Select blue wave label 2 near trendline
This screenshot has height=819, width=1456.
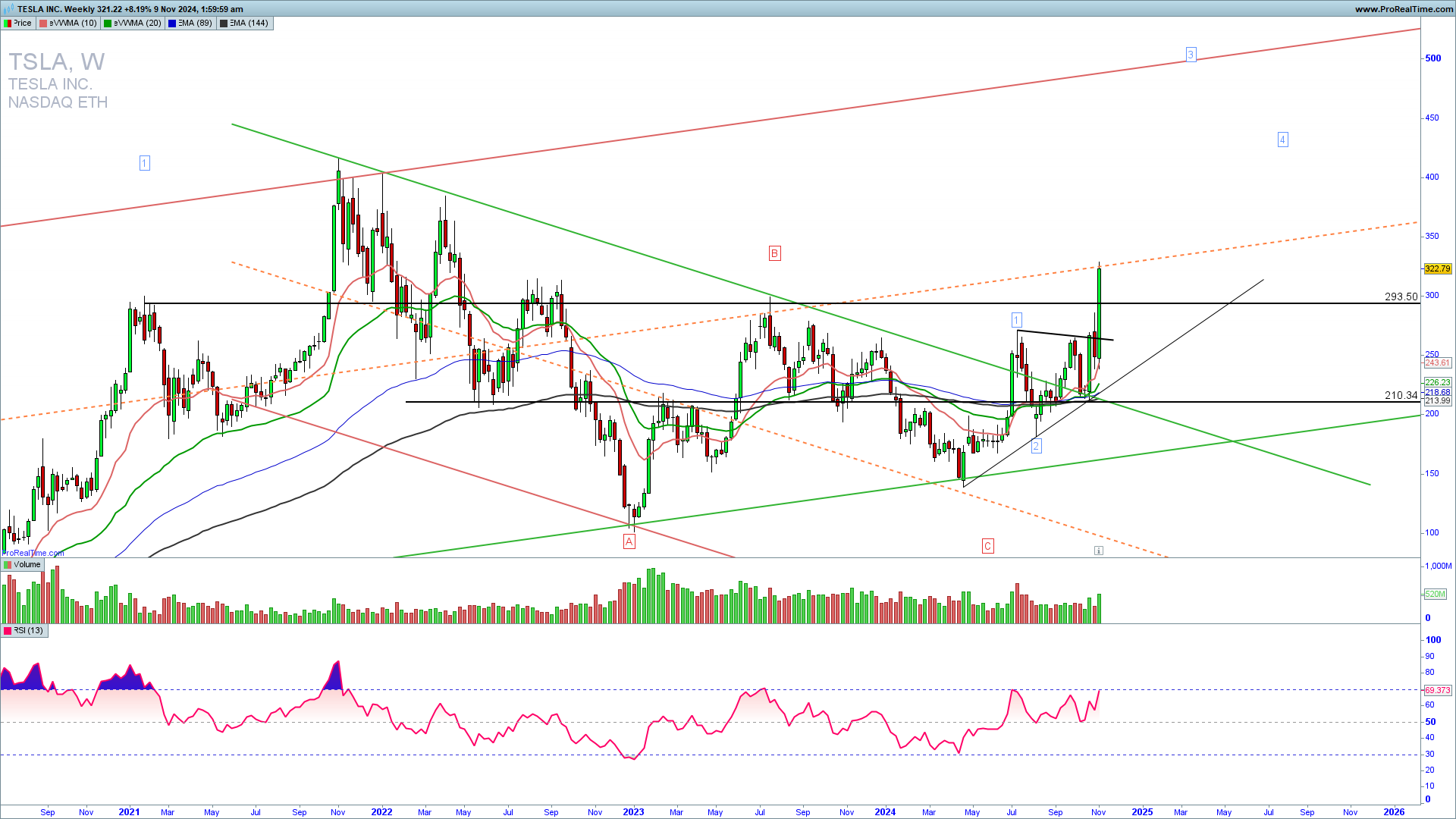(1036, 446)
